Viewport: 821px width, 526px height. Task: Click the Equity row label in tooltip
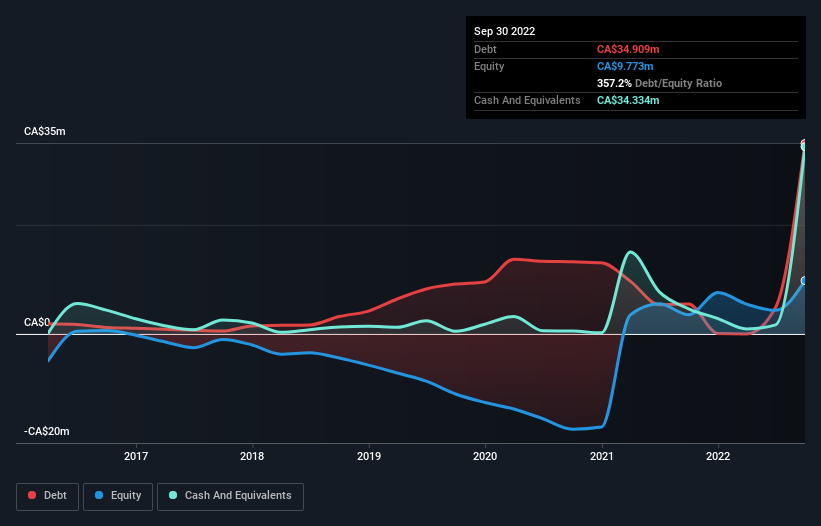click(489, 66)
